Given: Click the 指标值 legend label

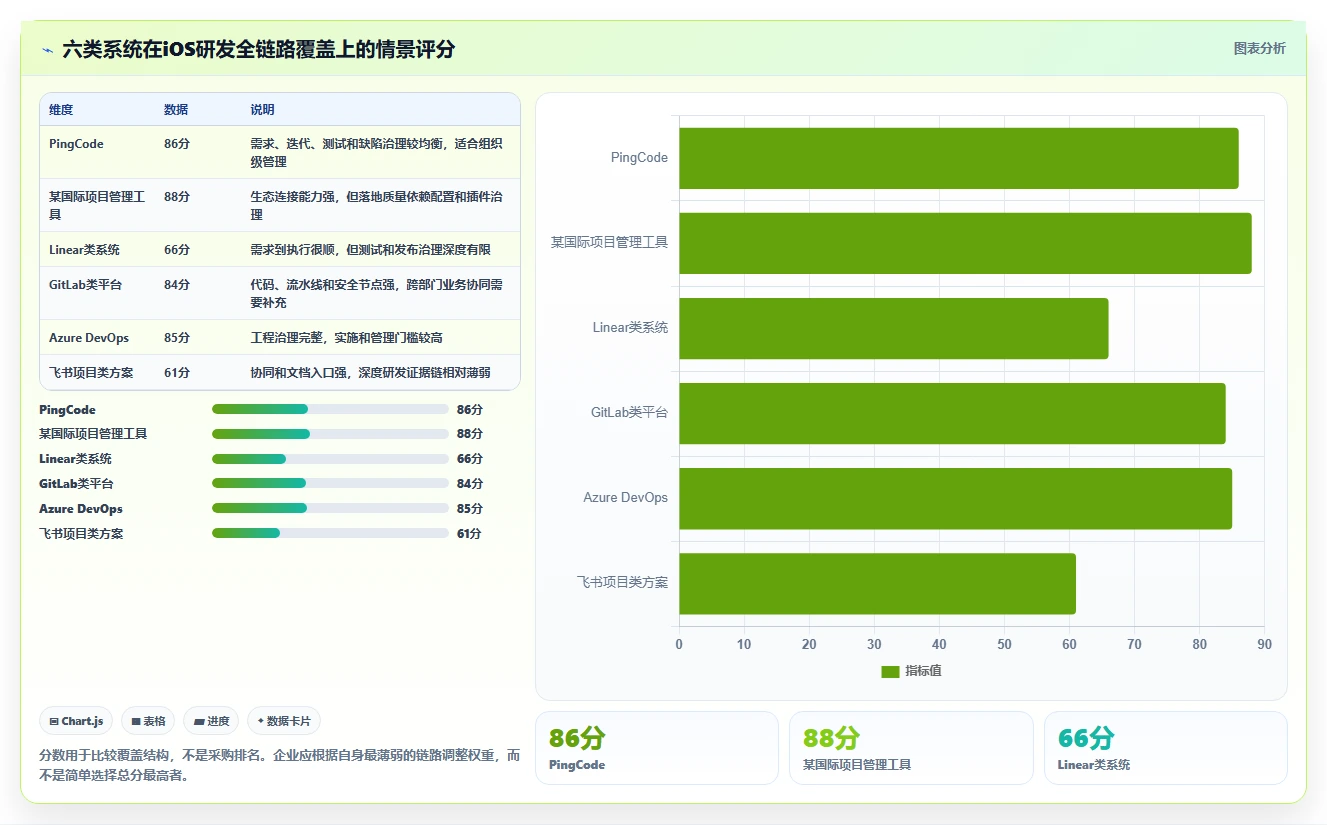Looking at the screenshot, I should point(923,671).
